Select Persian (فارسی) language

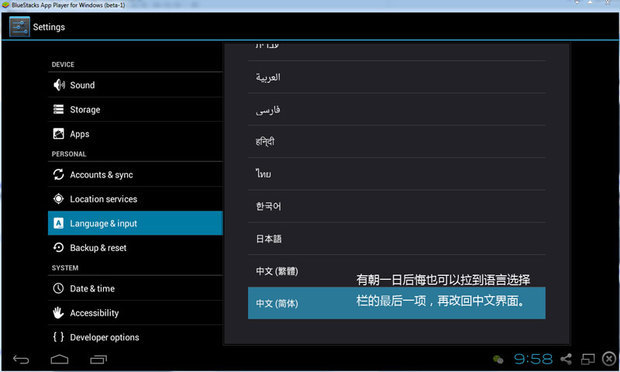[397, 110]
